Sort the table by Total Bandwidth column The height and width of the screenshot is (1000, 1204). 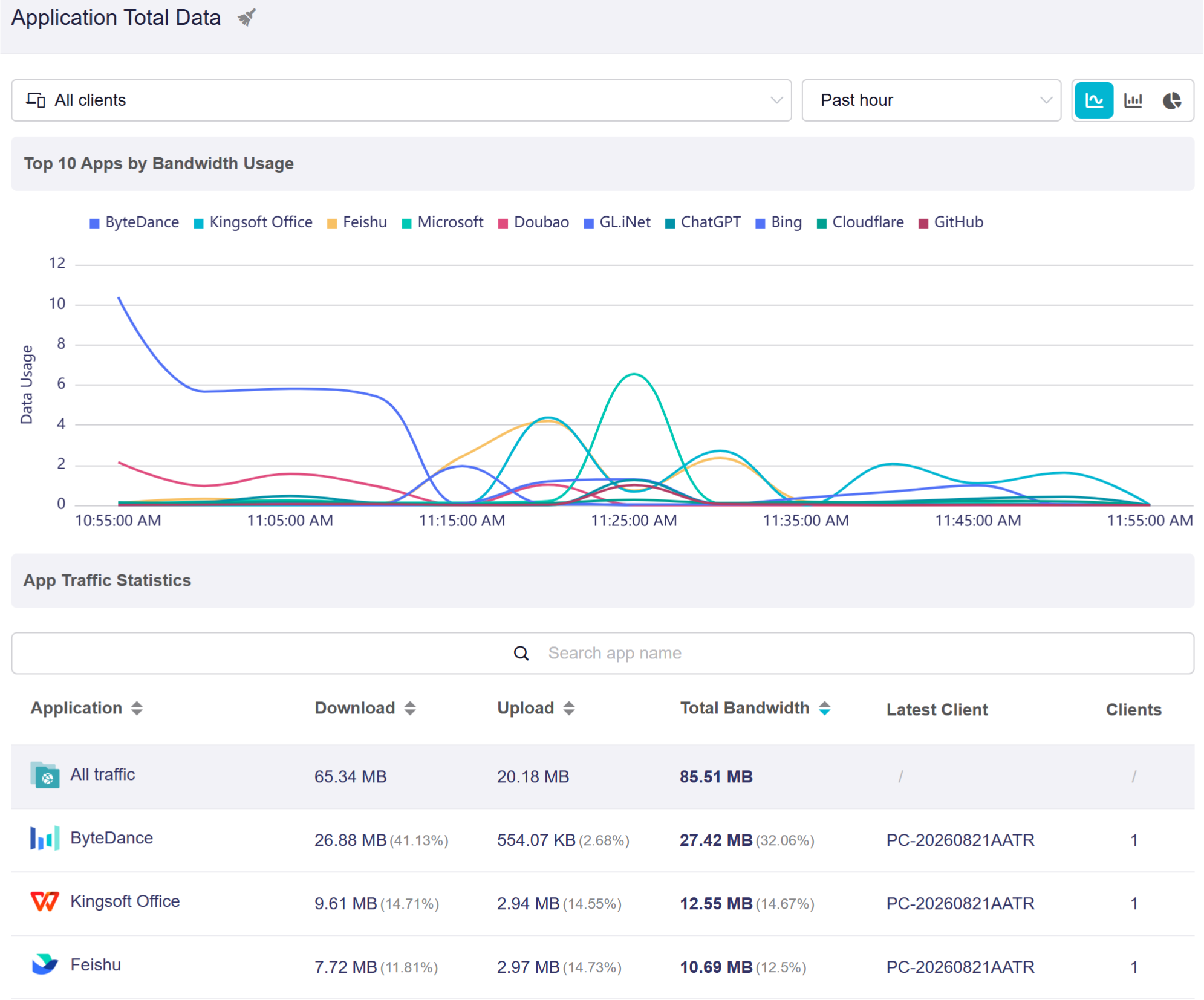point(825,708)
